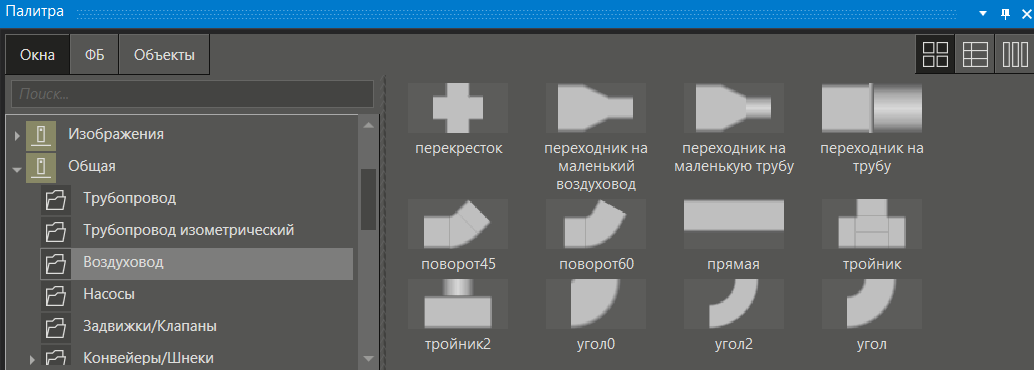The width and height of the screenshot is (1034, 370).
Task: Select the тройник tee element
Action: (x=872, y=224)
